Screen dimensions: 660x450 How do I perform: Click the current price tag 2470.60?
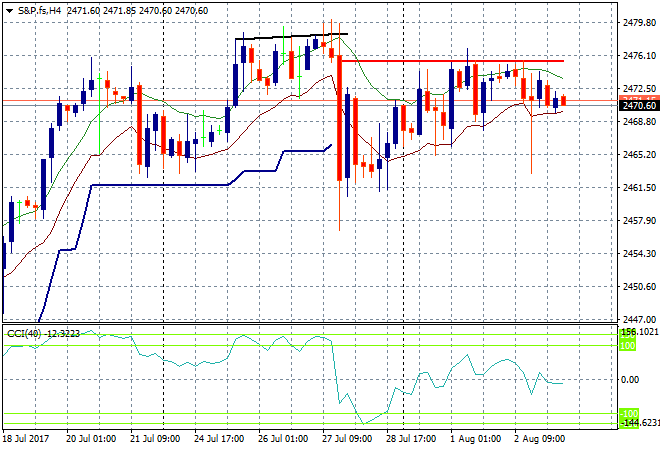pyautogui.click(x=639, y=106)
